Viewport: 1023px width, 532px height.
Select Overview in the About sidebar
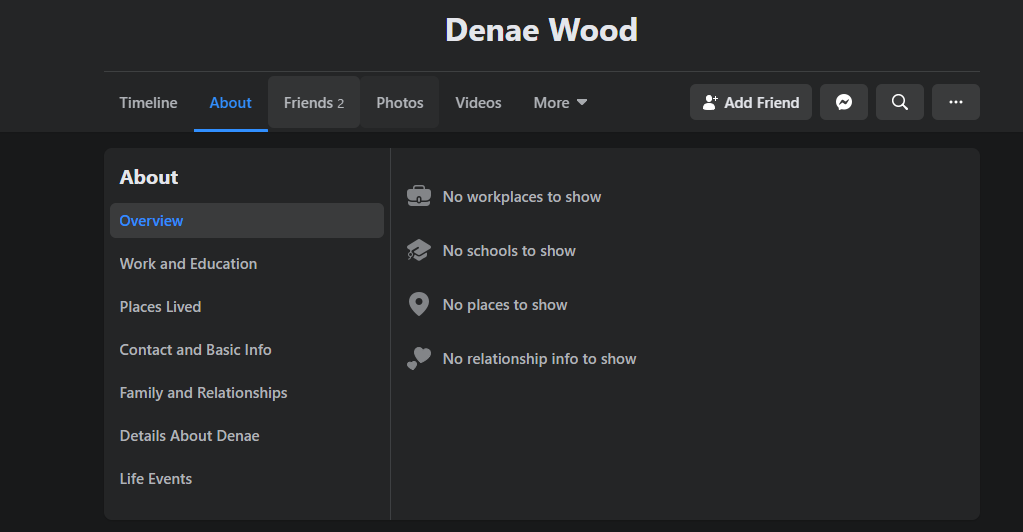click(247, 221)
